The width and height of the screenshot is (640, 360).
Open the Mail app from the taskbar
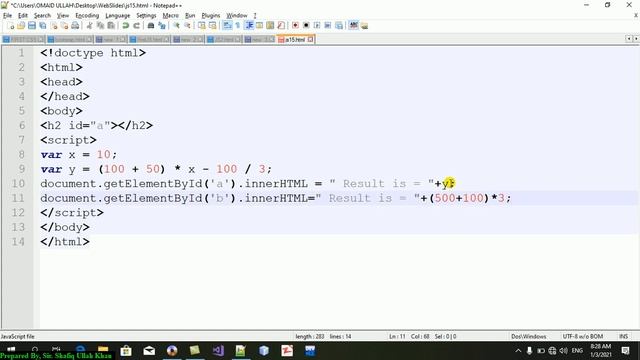[149, 351]
